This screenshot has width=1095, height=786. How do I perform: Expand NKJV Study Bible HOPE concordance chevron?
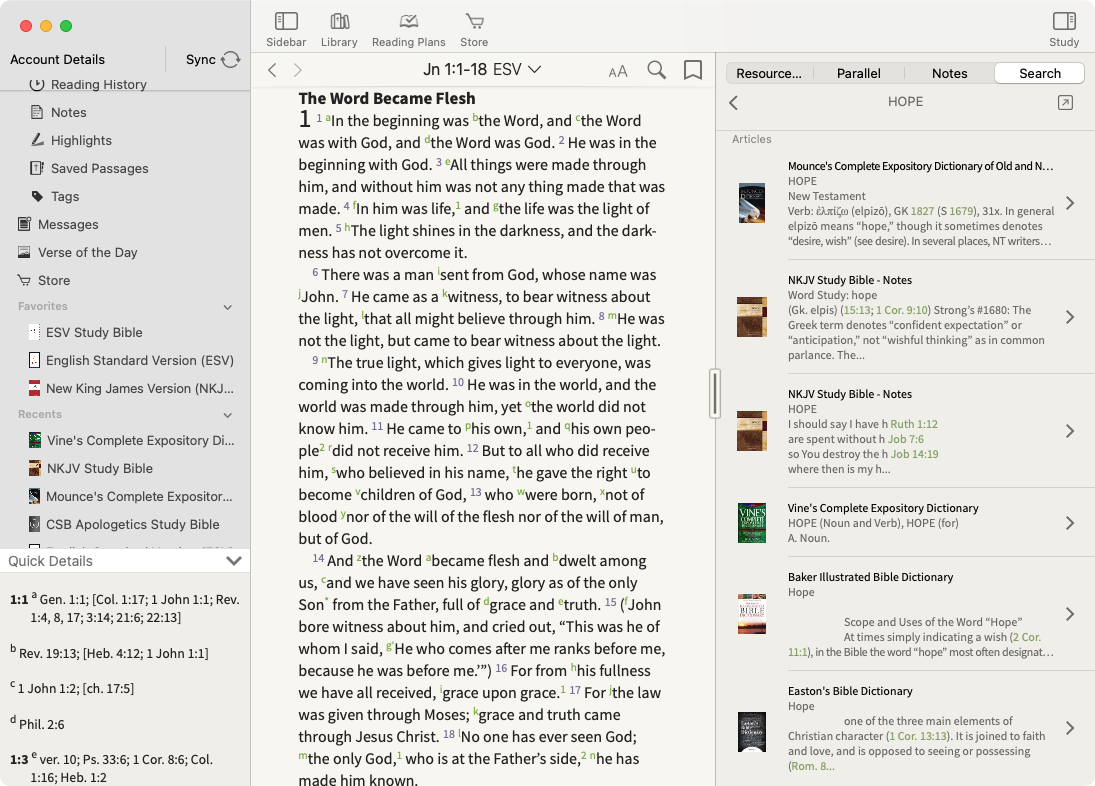(x=1070, y=431)
